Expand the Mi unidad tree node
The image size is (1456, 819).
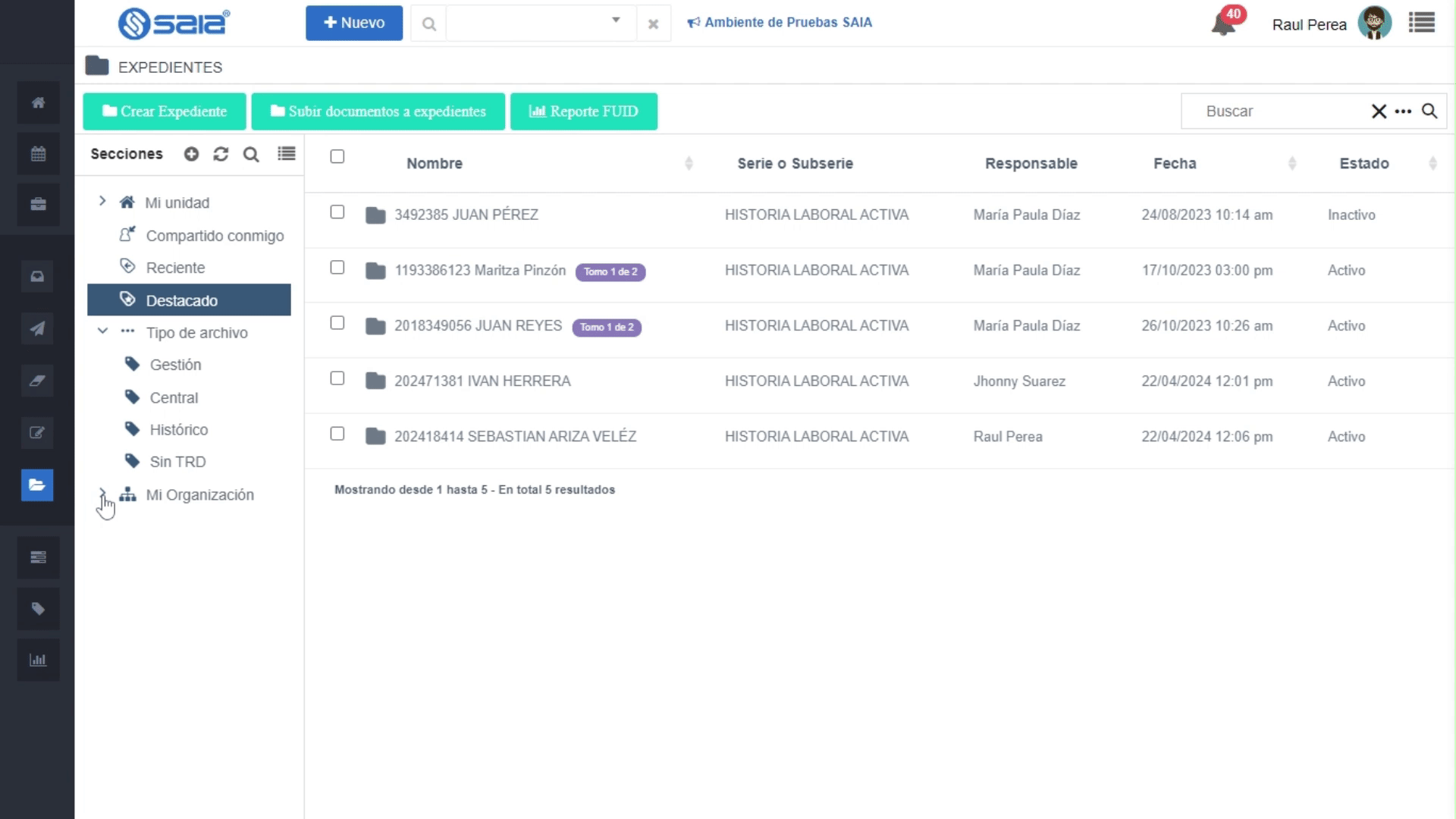102,201
